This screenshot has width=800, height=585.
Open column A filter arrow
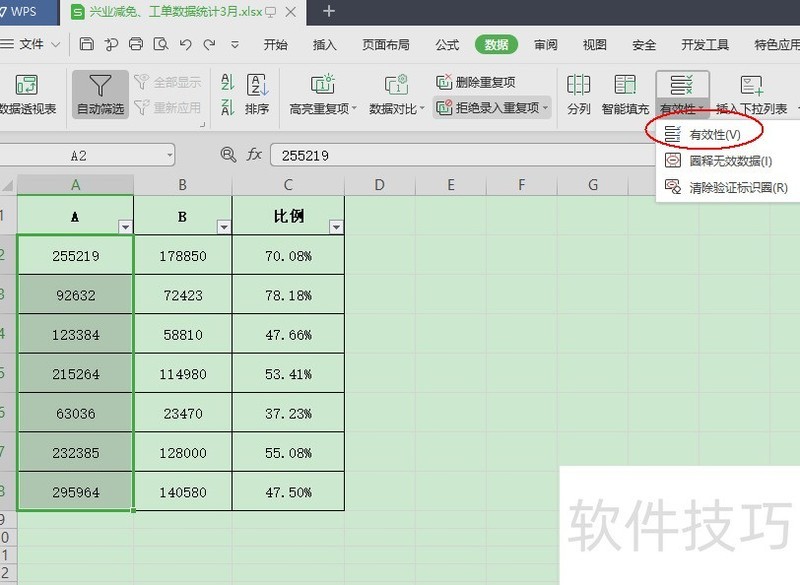(x=125, y=226)
